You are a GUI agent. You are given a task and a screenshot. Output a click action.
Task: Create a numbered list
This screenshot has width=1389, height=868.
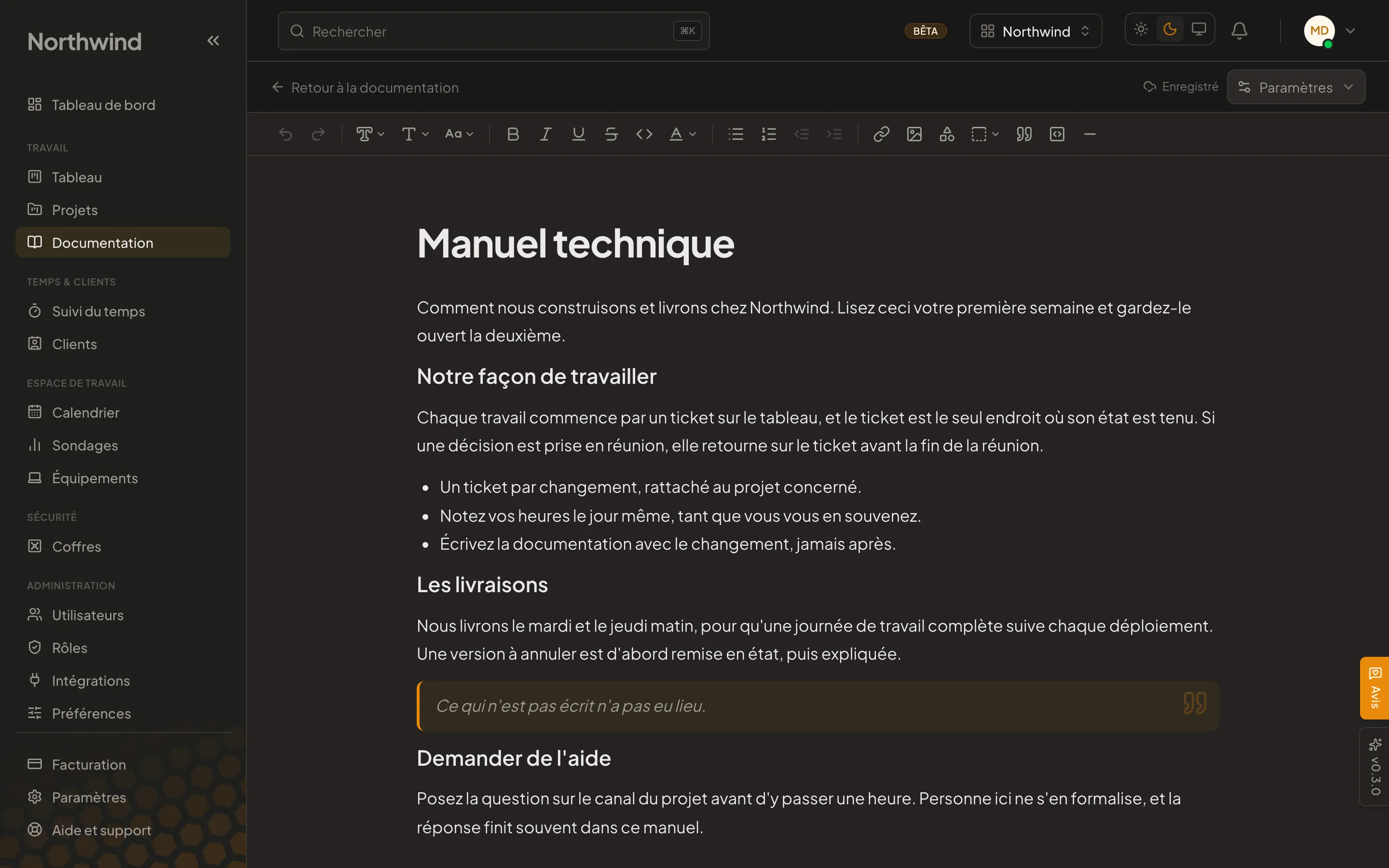coord(769,135)
